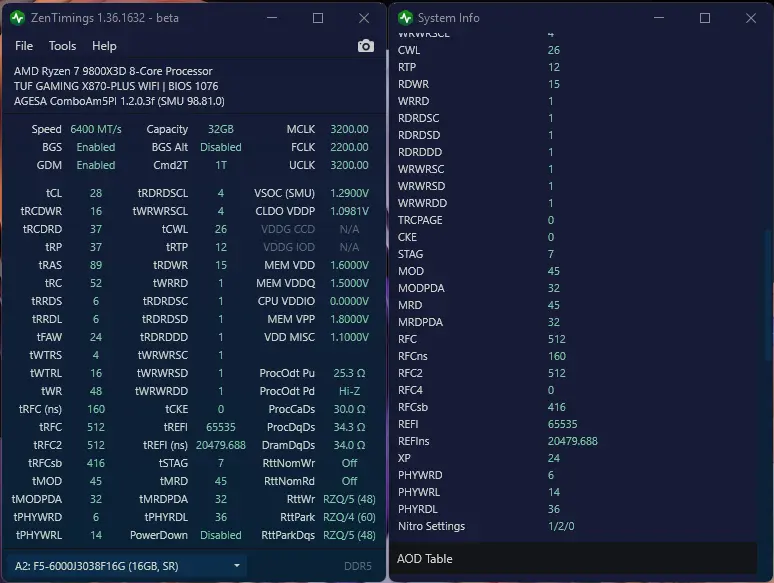Maximize the ZenTimings window
Image resolution: width=774 pixels, height=583 pixels.
click(x=318, y=18)
